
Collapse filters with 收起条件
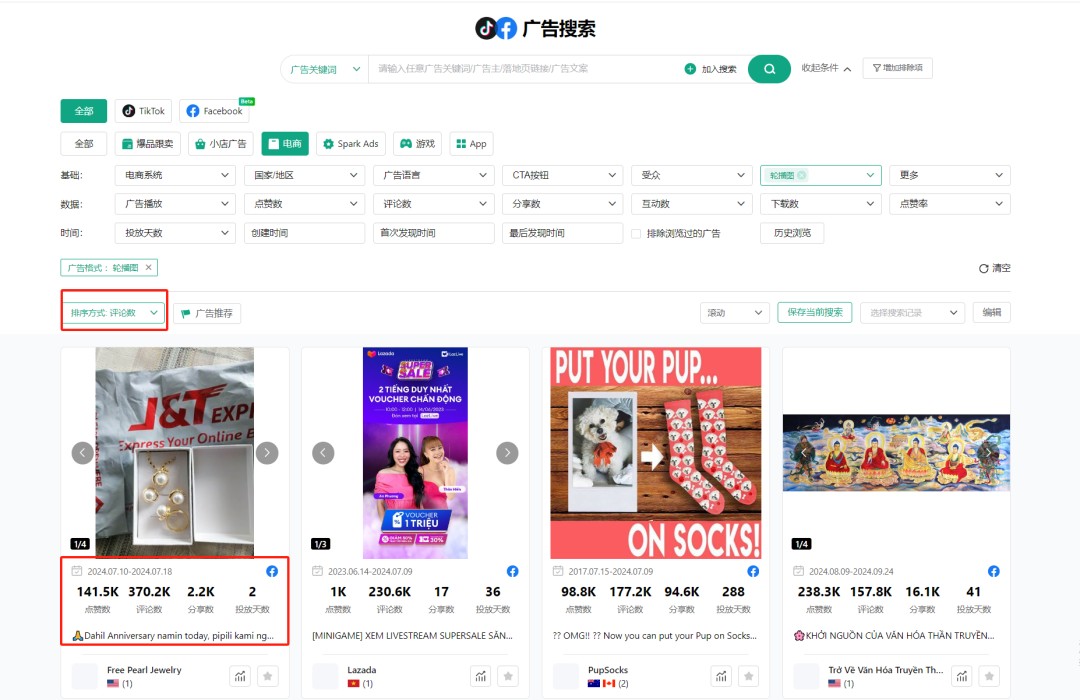pos(826,68)
